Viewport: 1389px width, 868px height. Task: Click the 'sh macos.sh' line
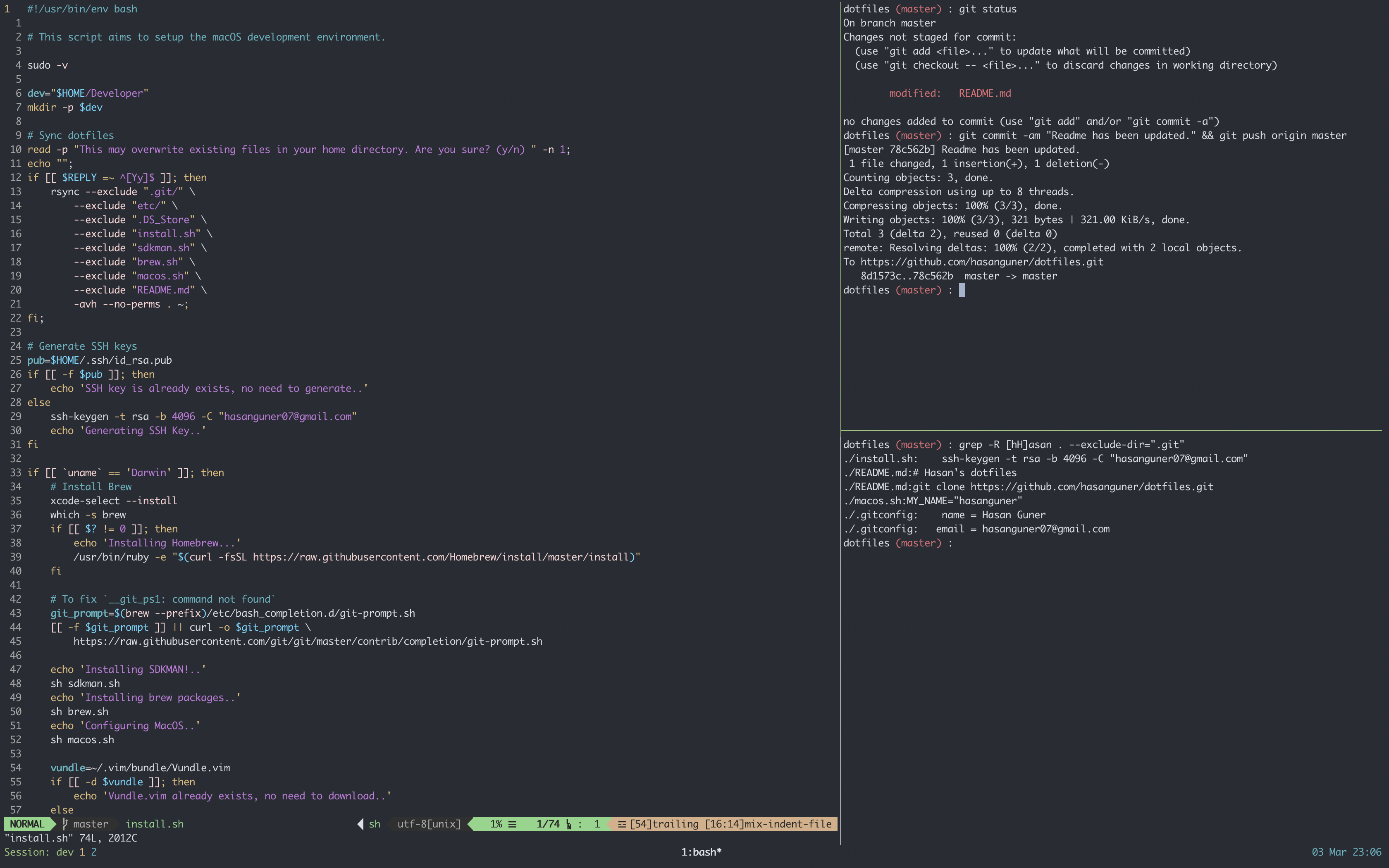(82, 740)
